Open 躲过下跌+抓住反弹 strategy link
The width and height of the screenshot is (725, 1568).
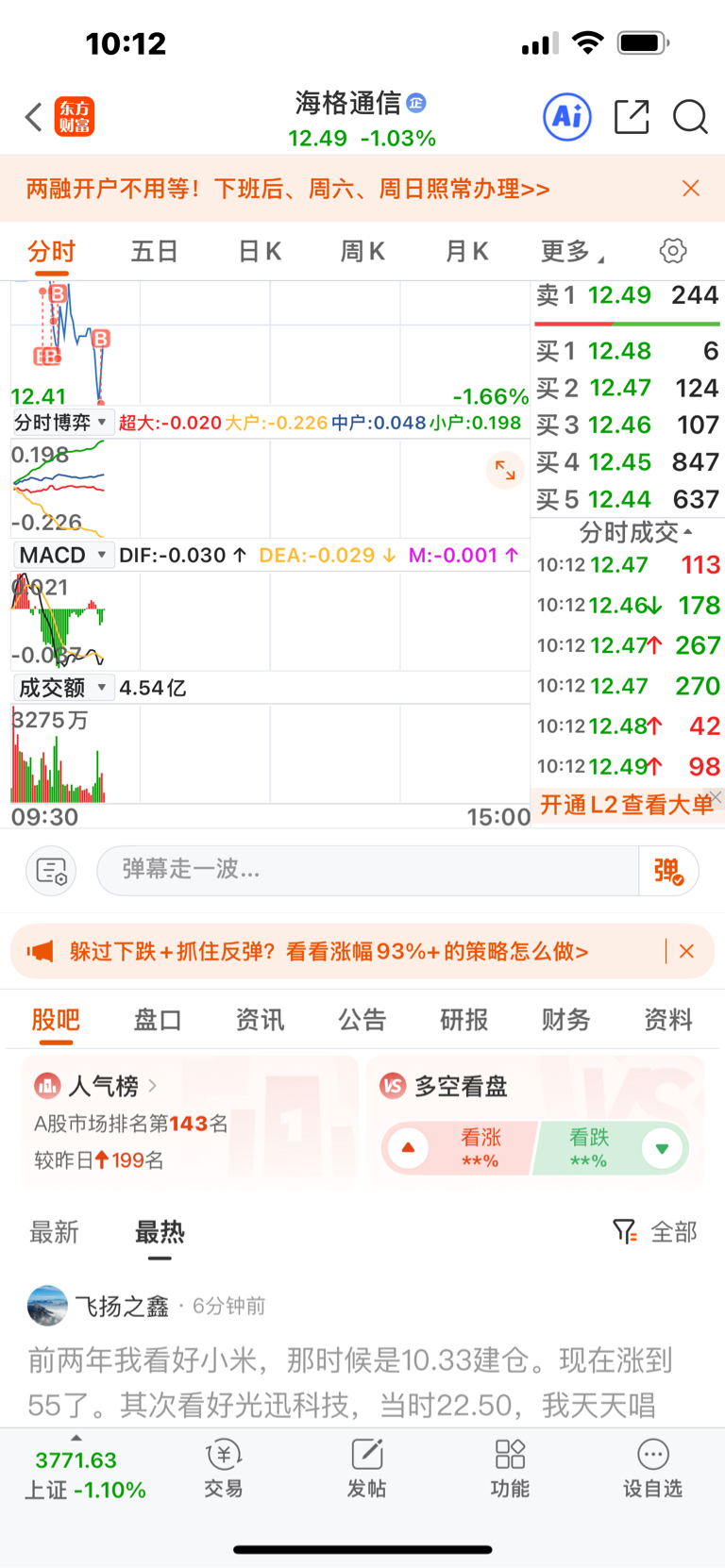[329, 951]
